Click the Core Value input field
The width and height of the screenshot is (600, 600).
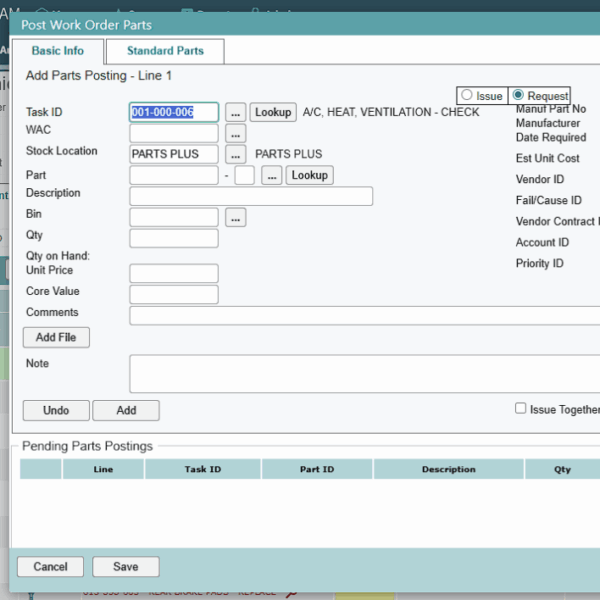[174, 294]
